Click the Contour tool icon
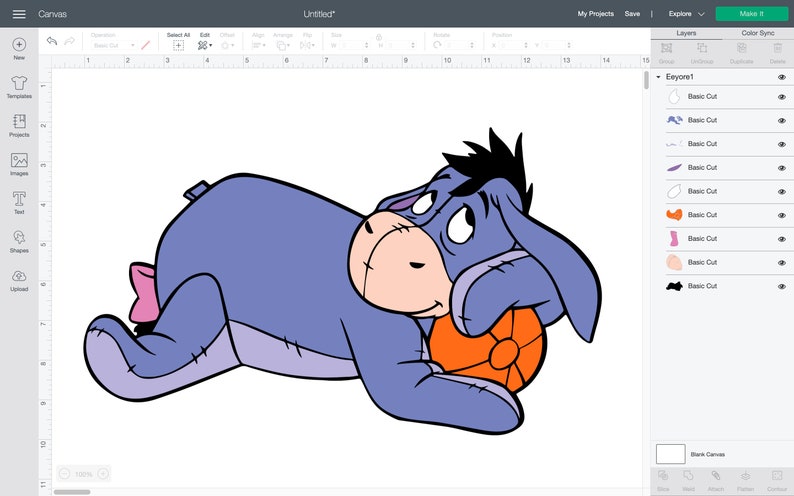Image resolution: width=794 pixels, height=496 pixels. point(777,476)
